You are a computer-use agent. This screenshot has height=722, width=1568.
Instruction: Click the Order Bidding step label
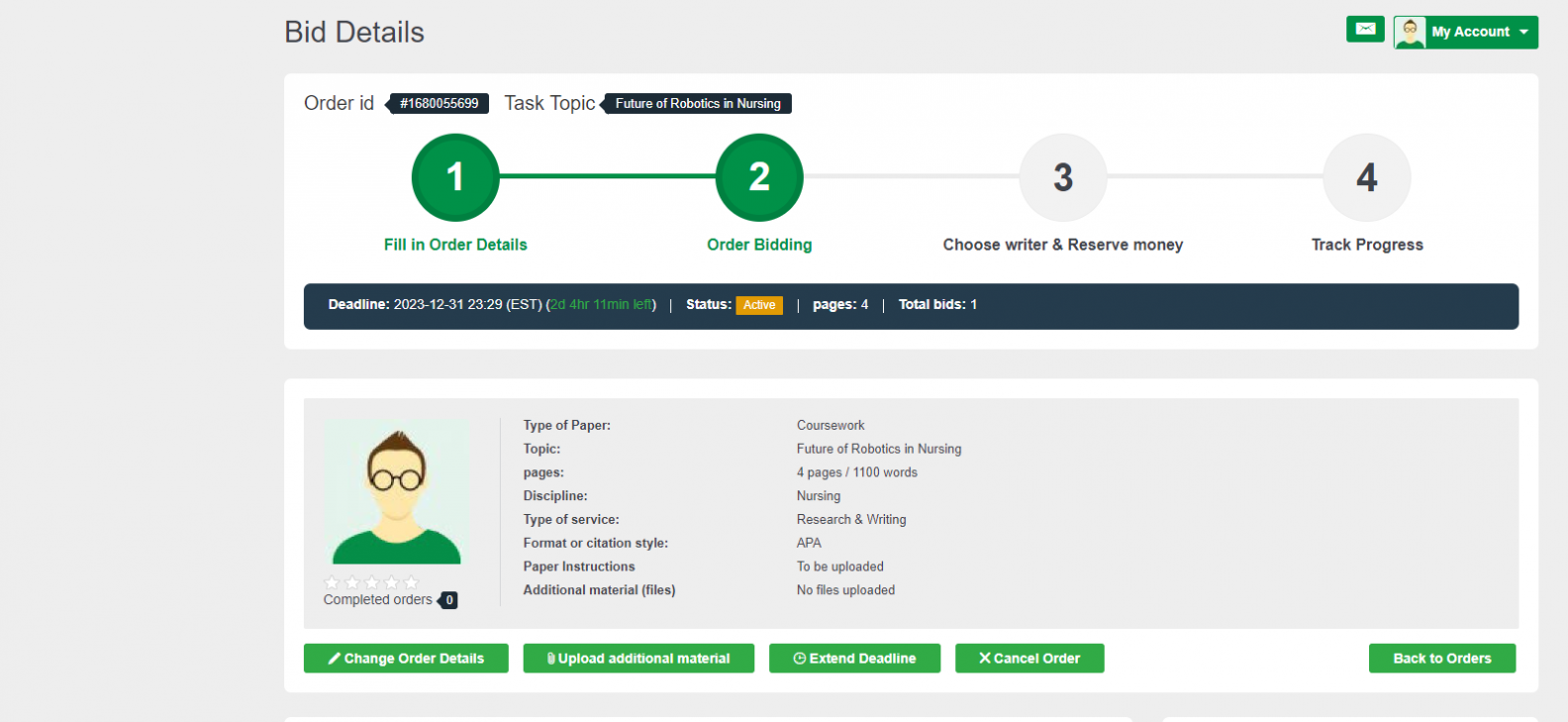[759, 245]
